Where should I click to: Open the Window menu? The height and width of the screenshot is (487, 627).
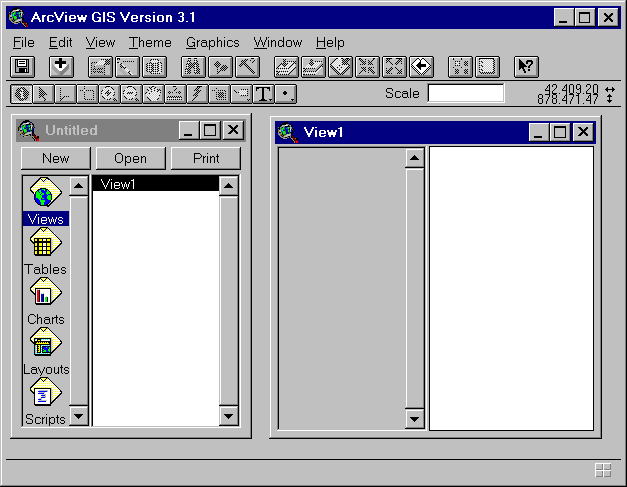(x=278, y=42)
